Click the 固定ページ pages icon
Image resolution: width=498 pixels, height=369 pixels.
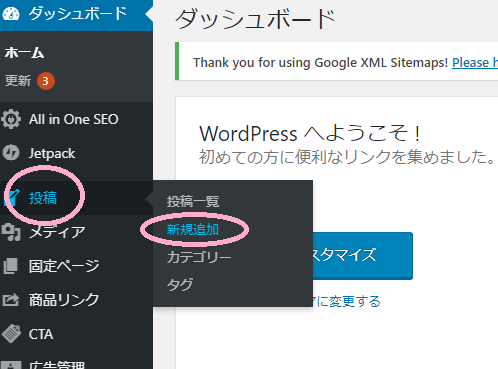11,266
